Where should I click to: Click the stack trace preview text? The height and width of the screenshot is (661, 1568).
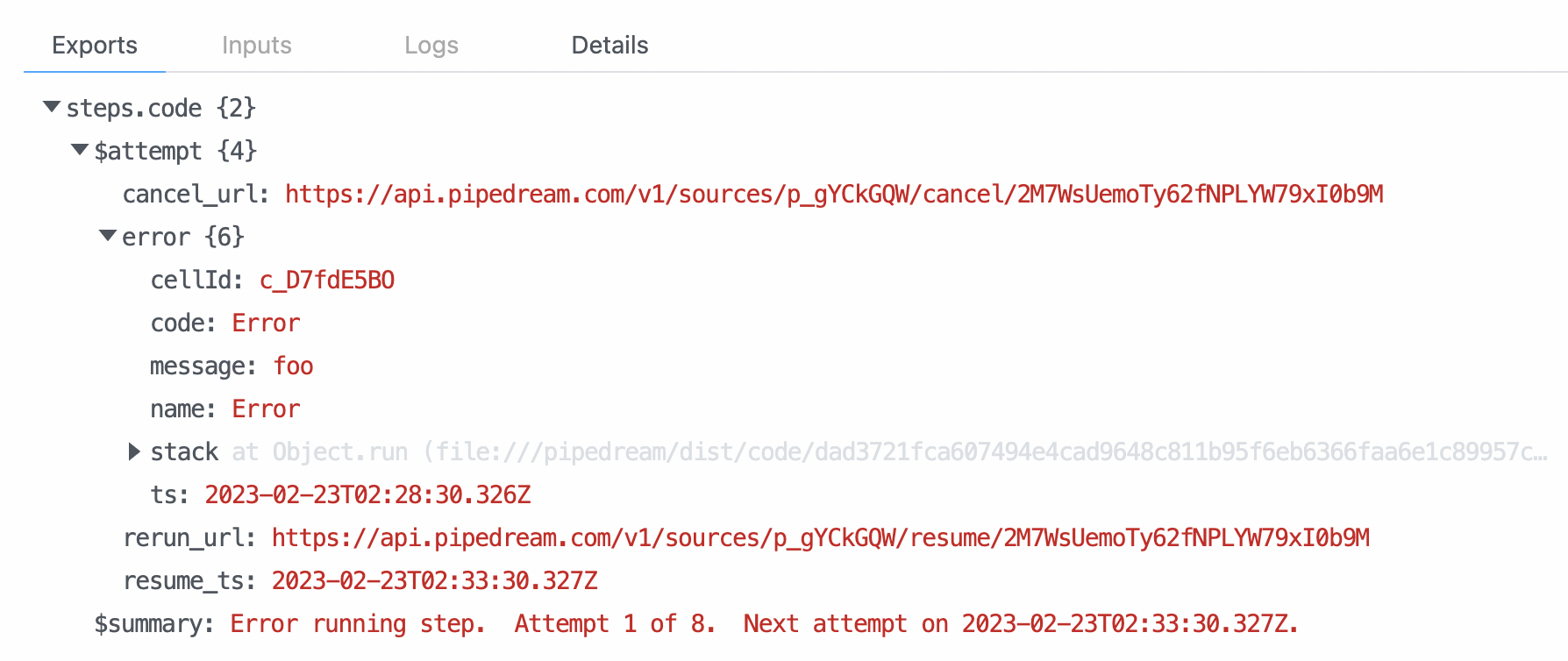pyautogui.click(x=889, y=451)
